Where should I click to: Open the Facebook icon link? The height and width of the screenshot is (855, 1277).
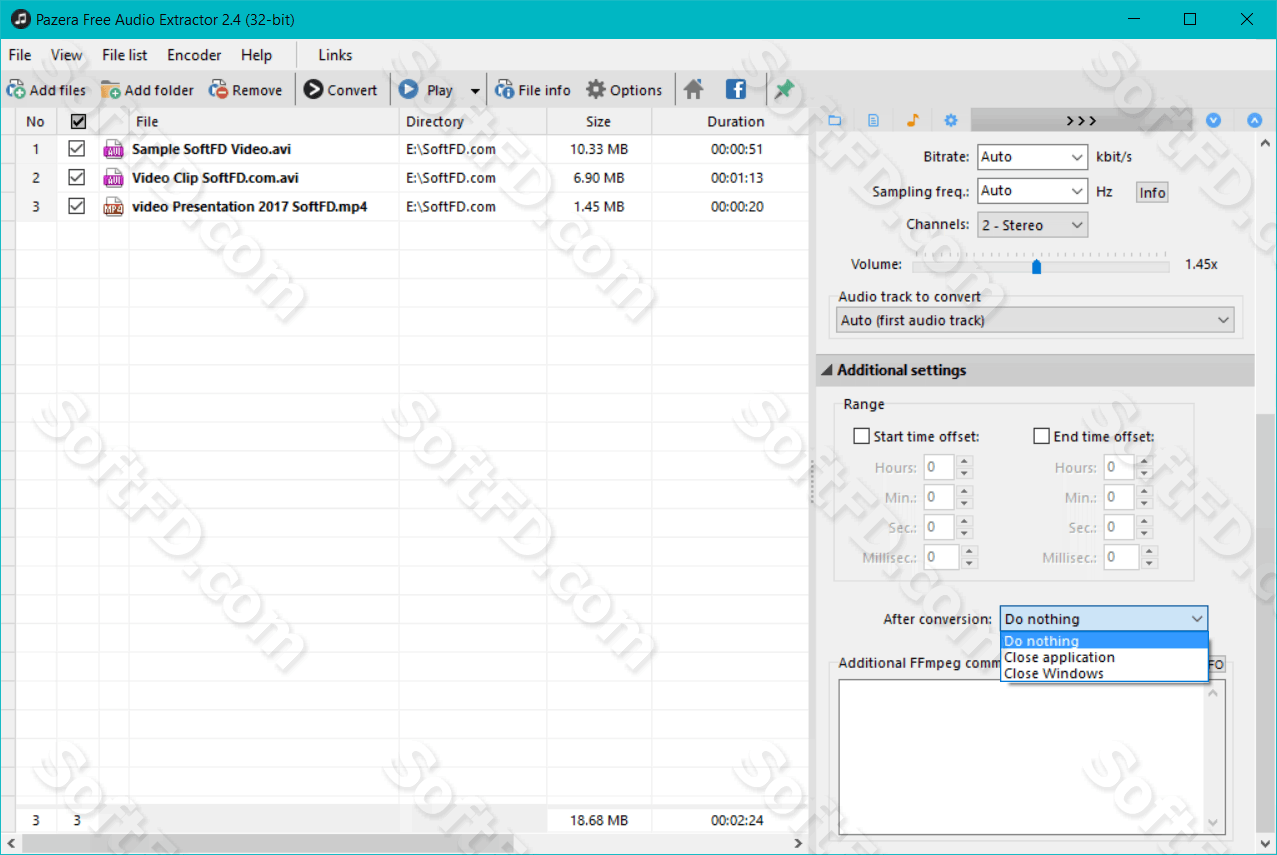(x=736, y=90)
